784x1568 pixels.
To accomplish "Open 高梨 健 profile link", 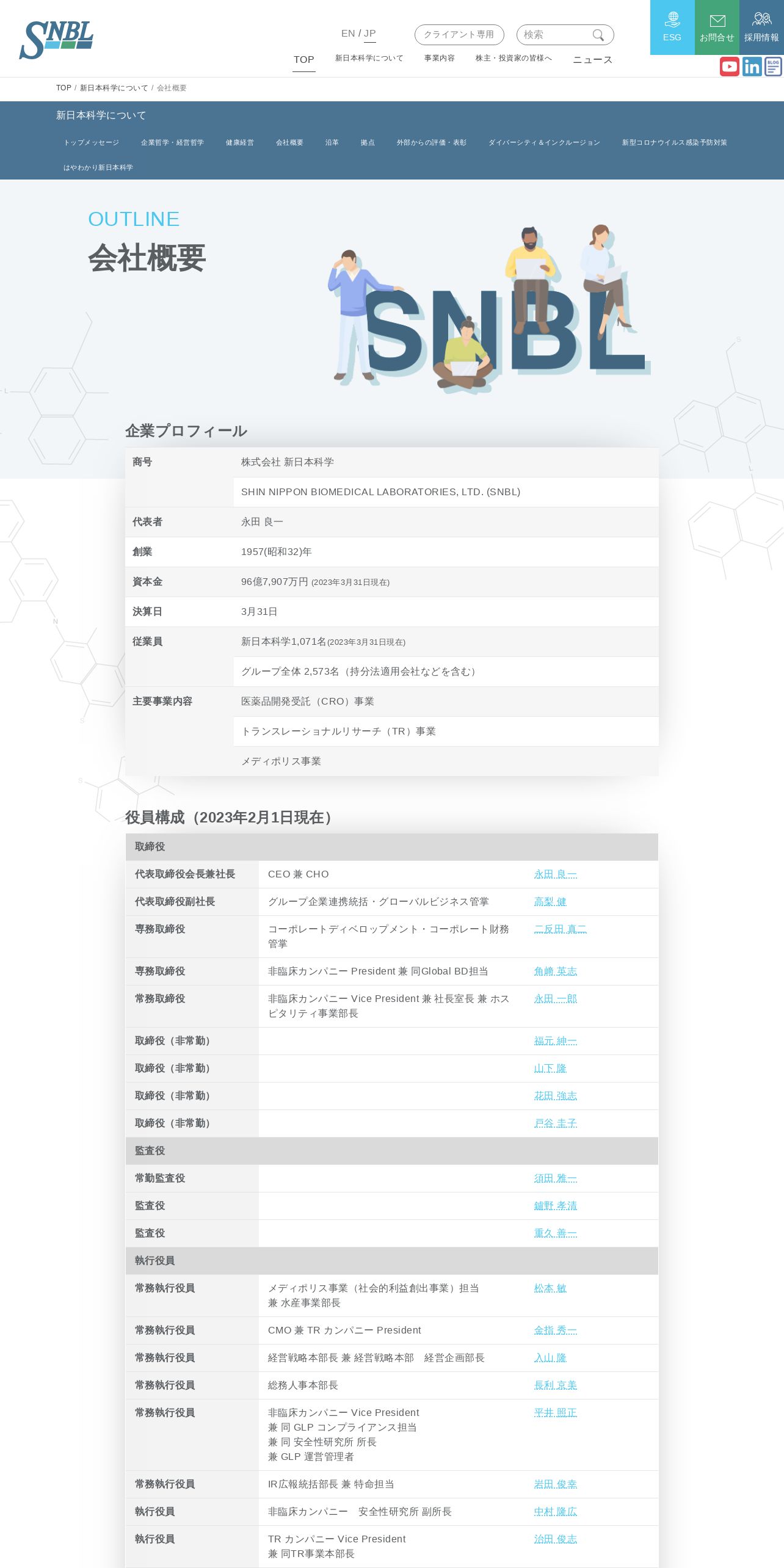I will coord(550,902).
